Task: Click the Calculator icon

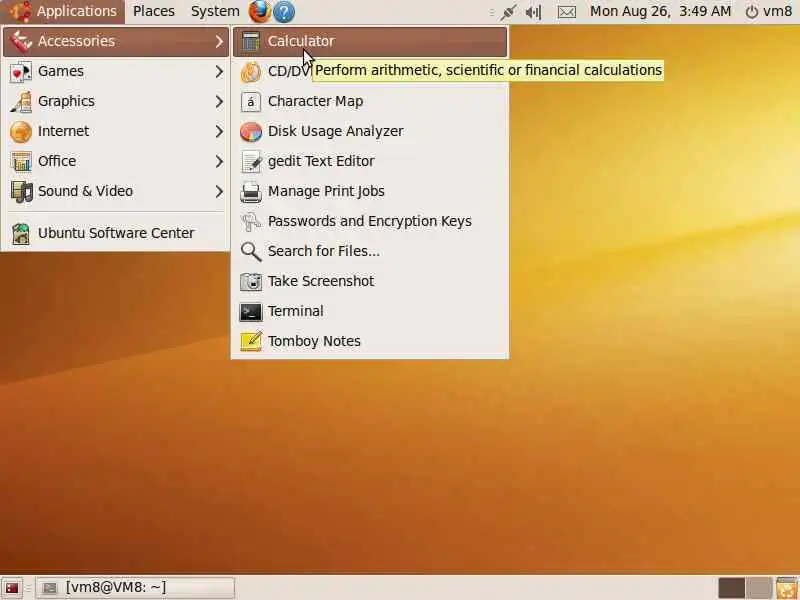Action: click(251, 41)
